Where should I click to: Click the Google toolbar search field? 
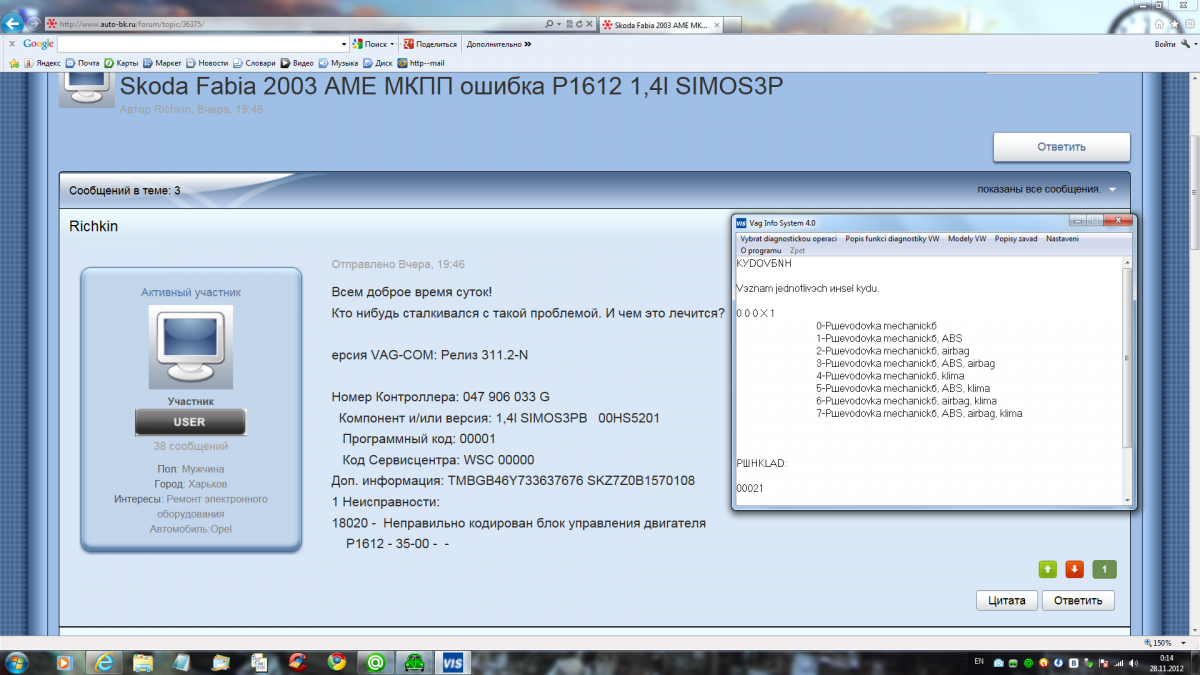[203, 44]
